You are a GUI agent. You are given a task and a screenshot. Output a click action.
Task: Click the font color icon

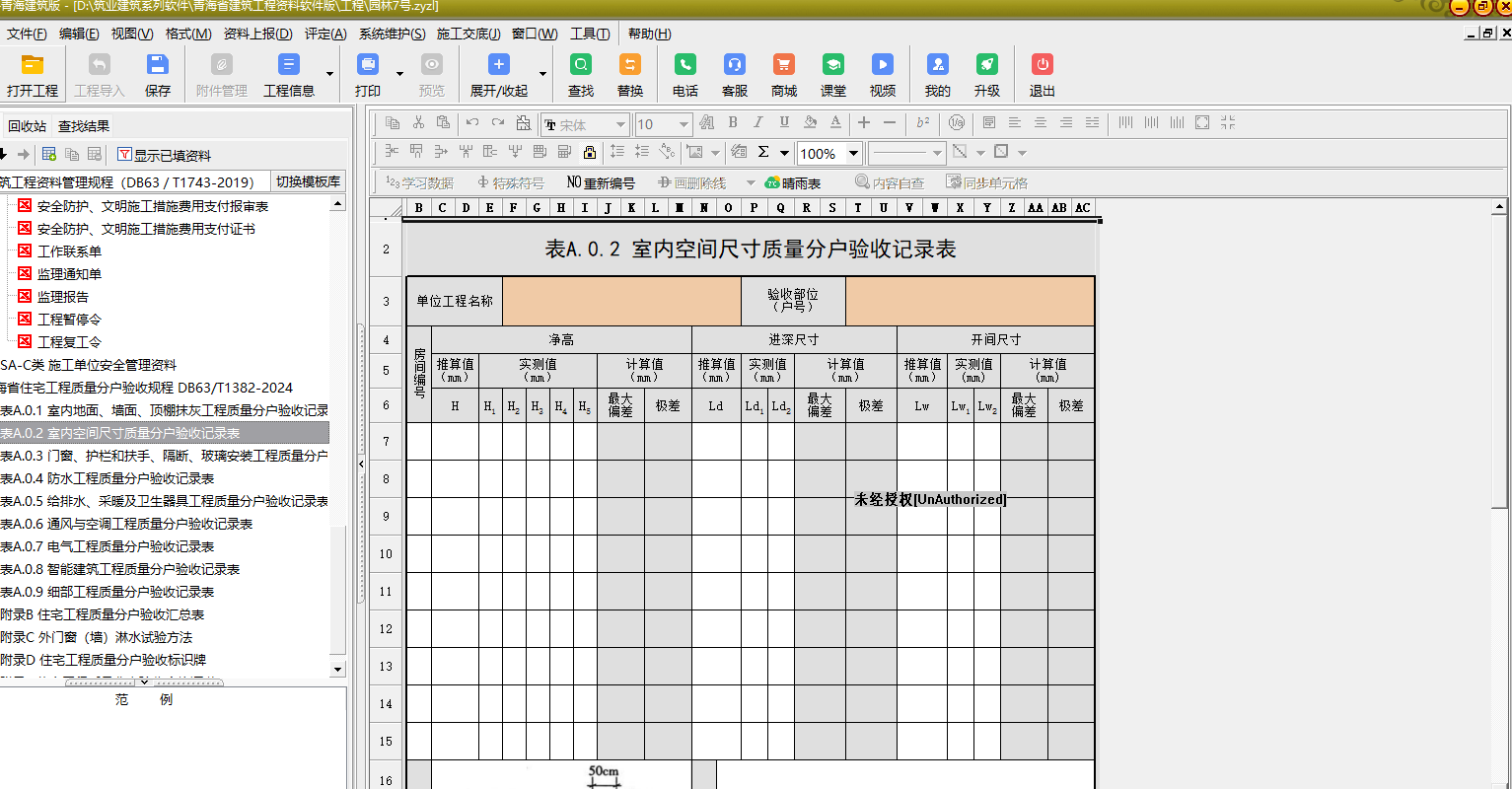tap(835, 123)
